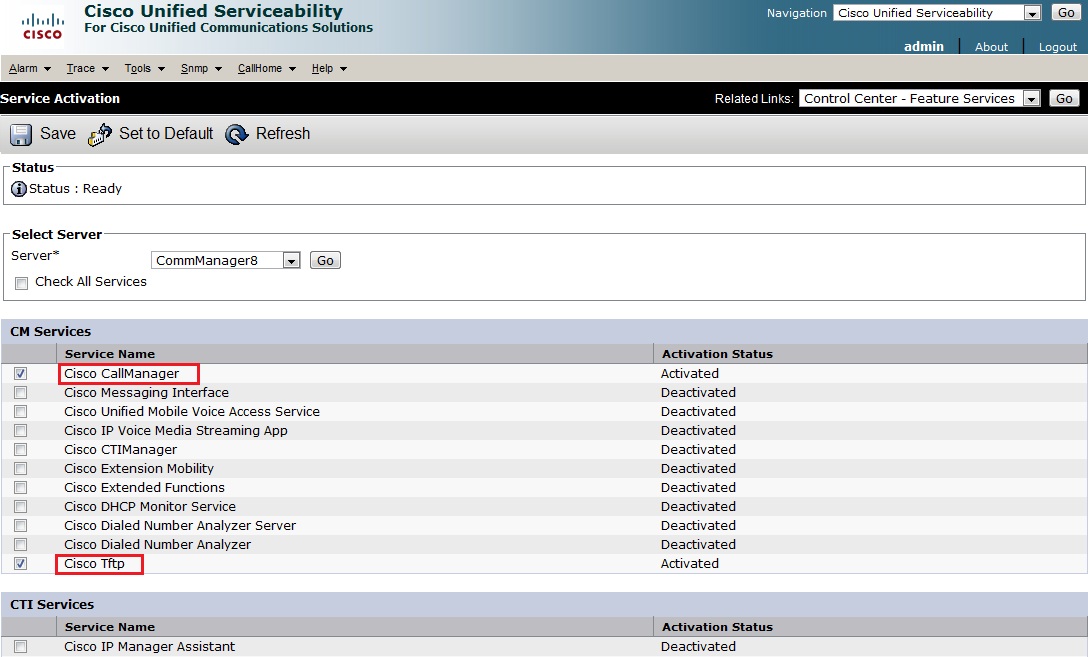
Task: Click the Cisco DHCP Monitor Service name
Action: [x=150, y=506]
